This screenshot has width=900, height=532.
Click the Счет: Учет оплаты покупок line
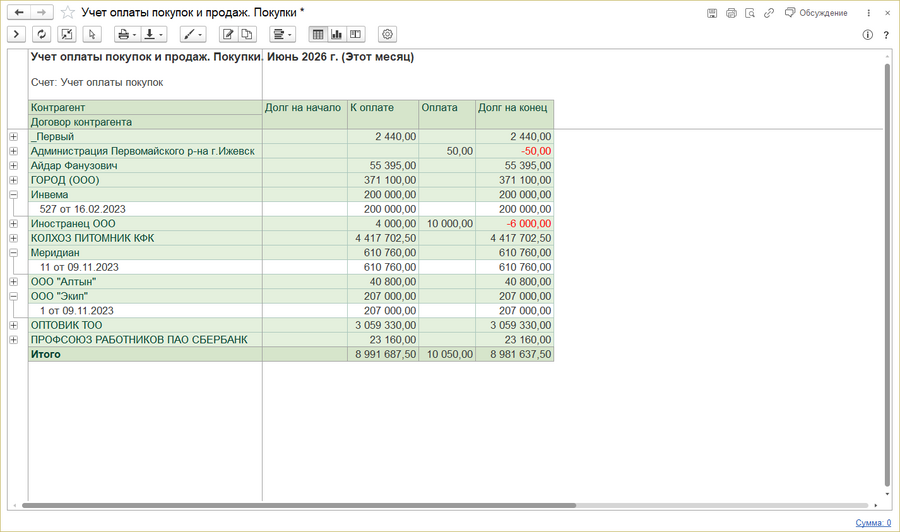[97, 83]
